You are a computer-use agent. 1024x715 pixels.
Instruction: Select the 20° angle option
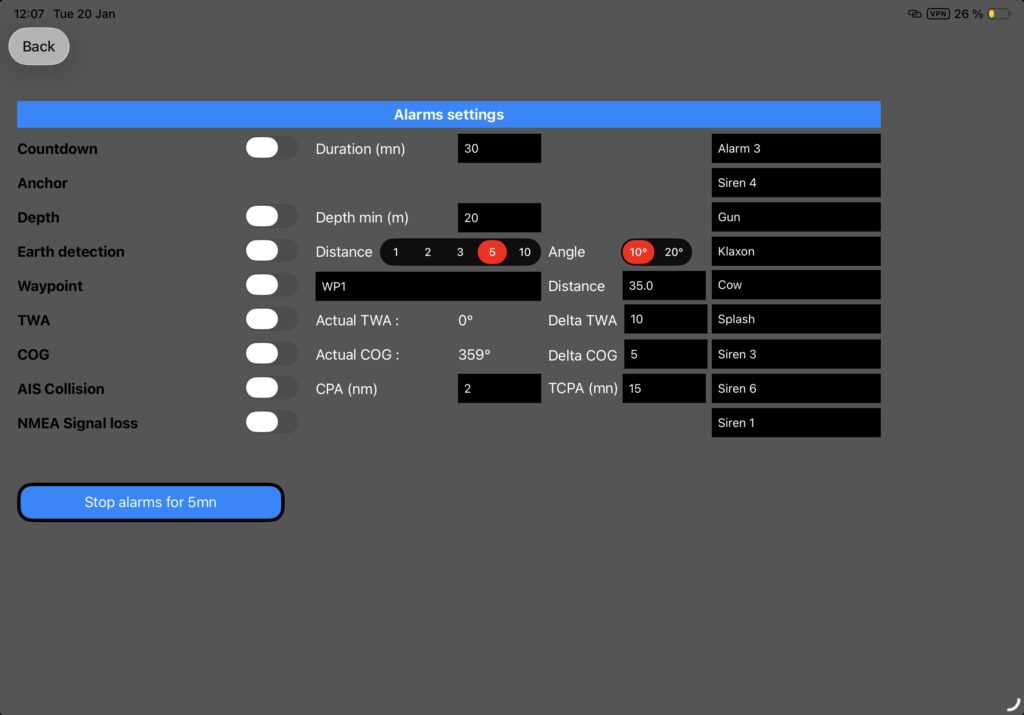[672, 251]
